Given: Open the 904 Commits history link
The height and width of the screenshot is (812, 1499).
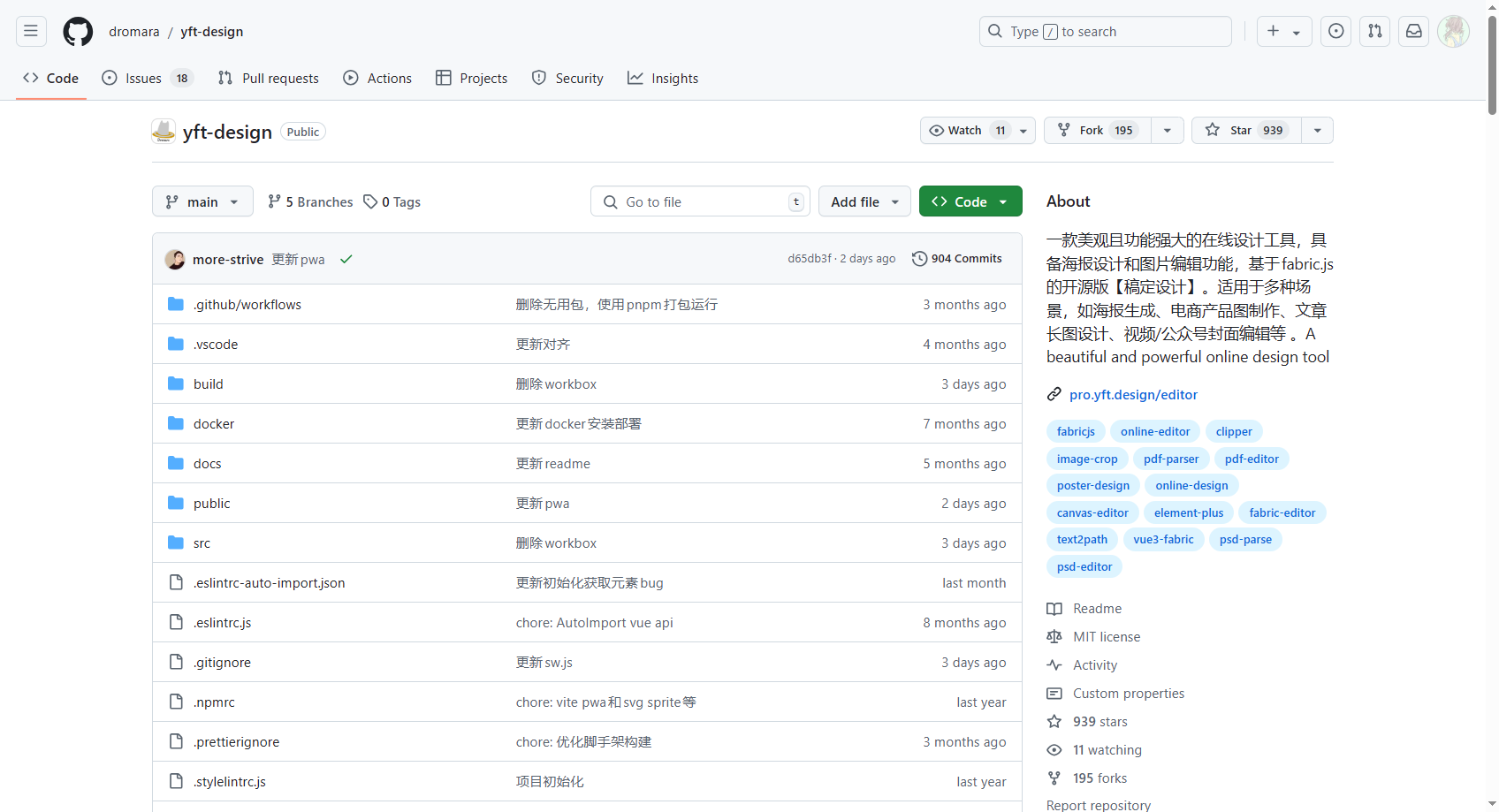Looking at the screenshot, I should click(x=957, y=259).
